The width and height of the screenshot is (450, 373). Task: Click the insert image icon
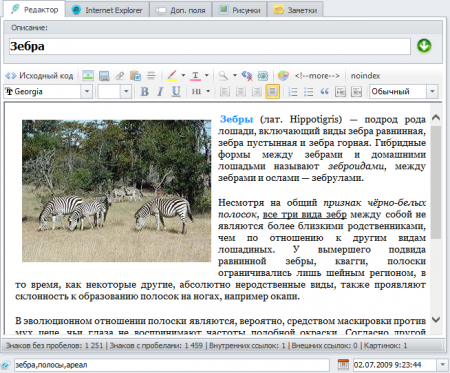[x=88, y=76]
